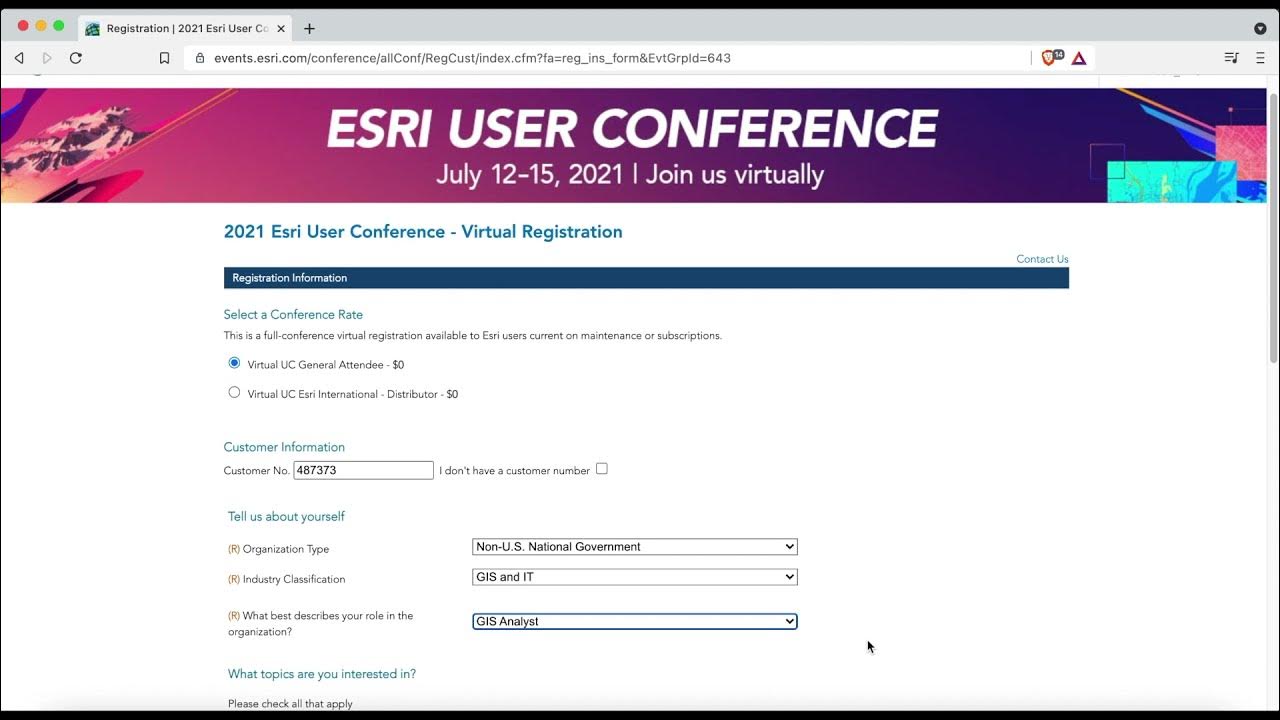Click the Esri User Conference banner

click(x=634, y=145)
